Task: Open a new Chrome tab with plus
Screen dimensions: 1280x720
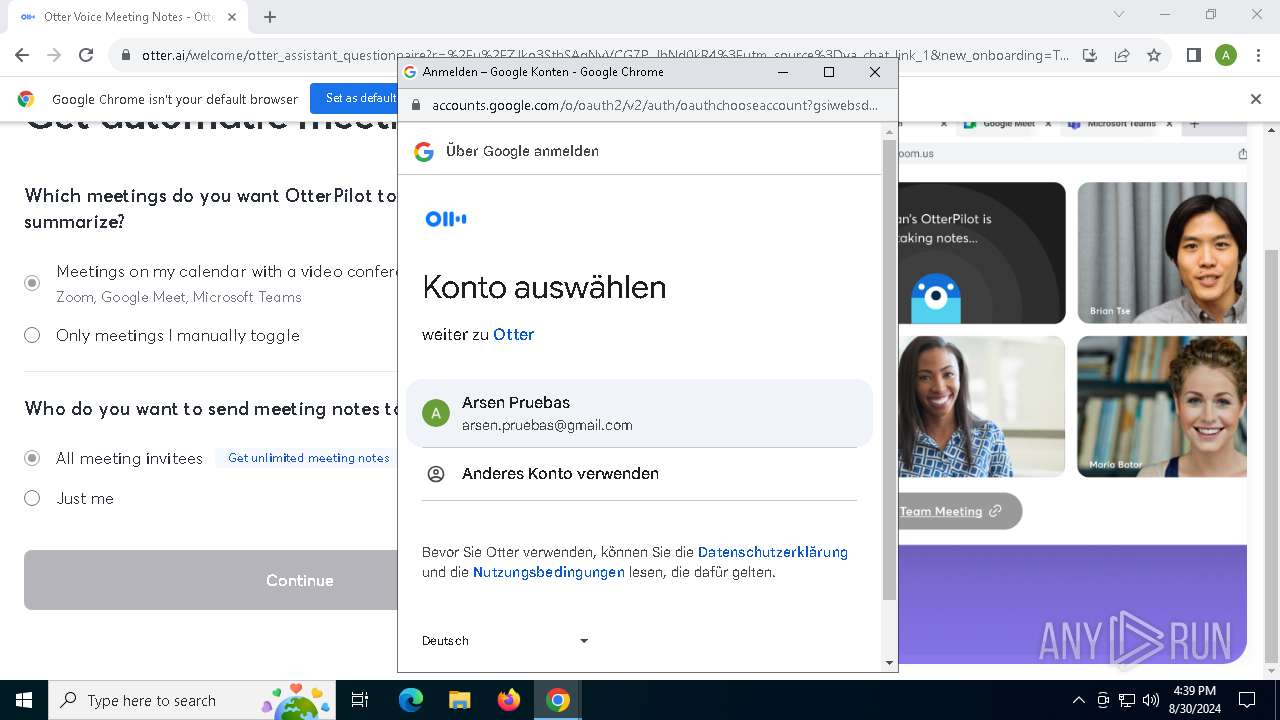Action: 270,17
